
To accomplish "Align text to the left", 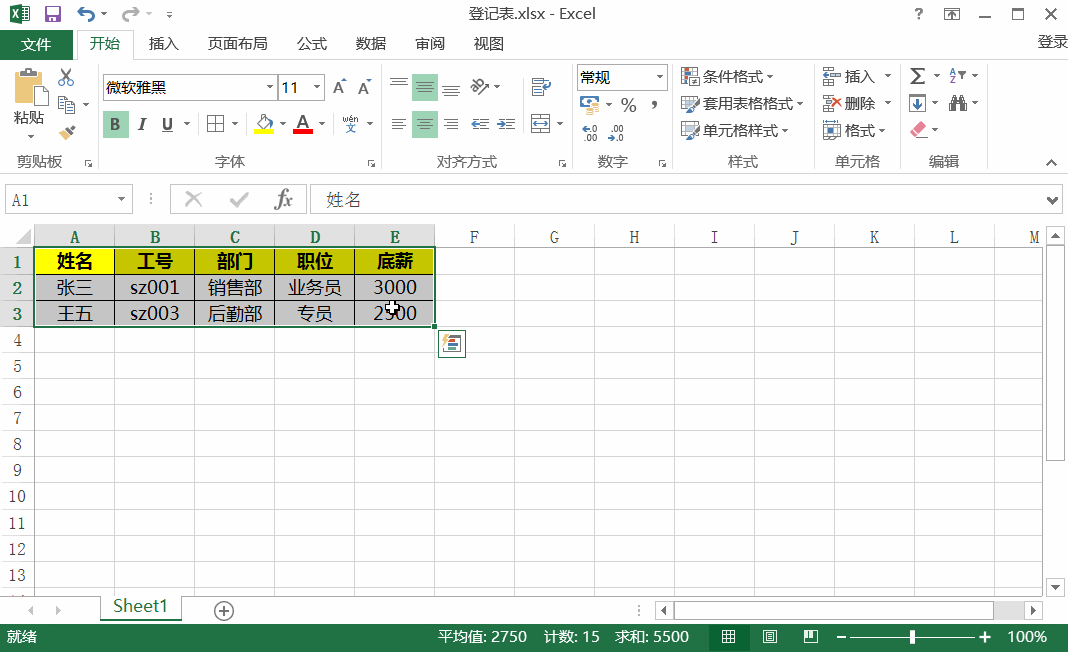I will click(399, 124).
